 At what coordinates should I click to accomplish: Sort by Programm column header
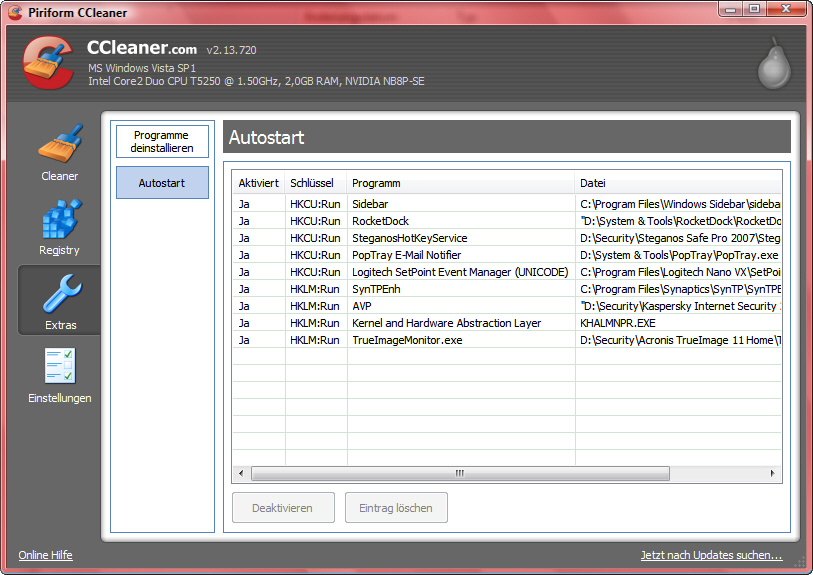(376, 183)
